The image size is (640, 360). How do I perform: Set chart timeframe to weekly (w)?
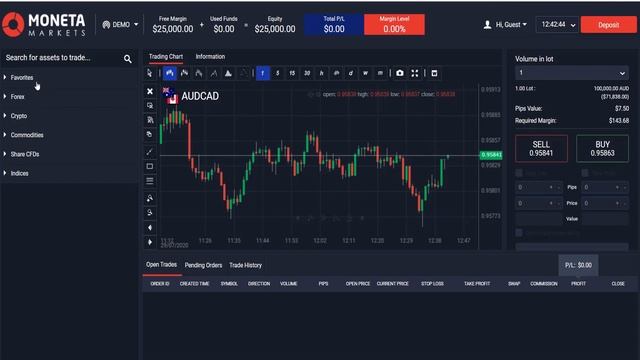[365, 73]
